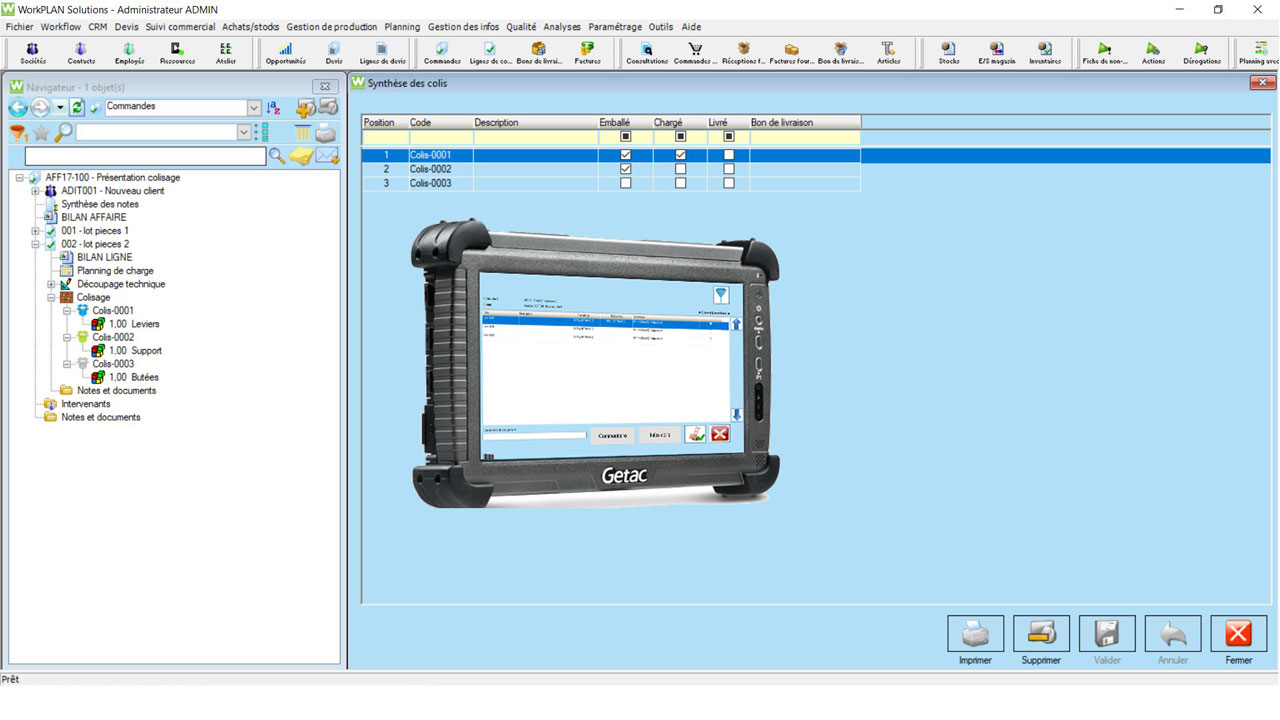This screenshot has height=720, width=1280.
Task: Click the Navigateur back arrow
Action: [18, 108]
